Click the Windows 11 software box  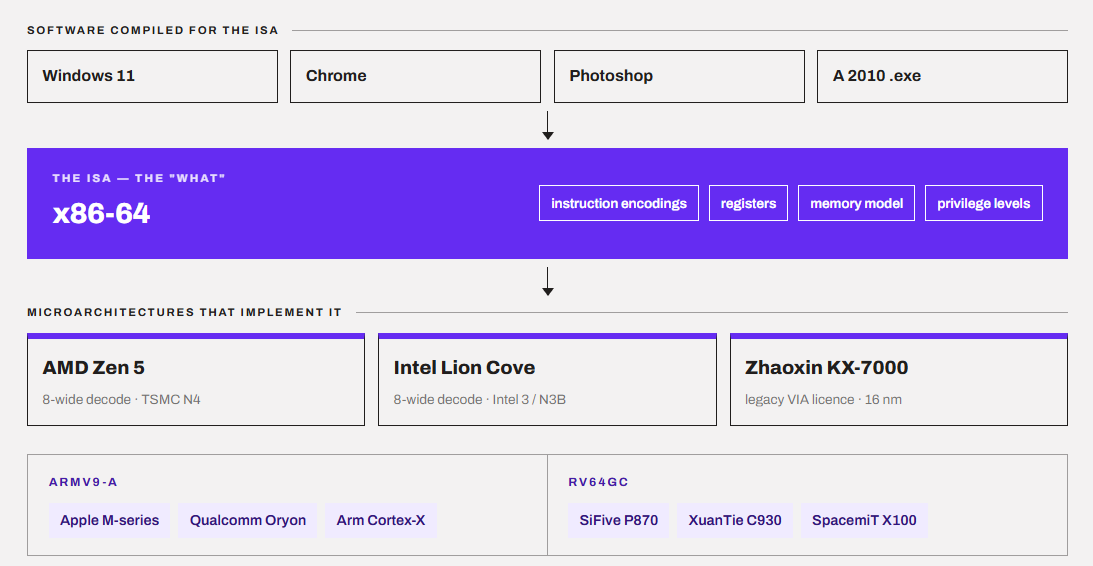[152, 76]
